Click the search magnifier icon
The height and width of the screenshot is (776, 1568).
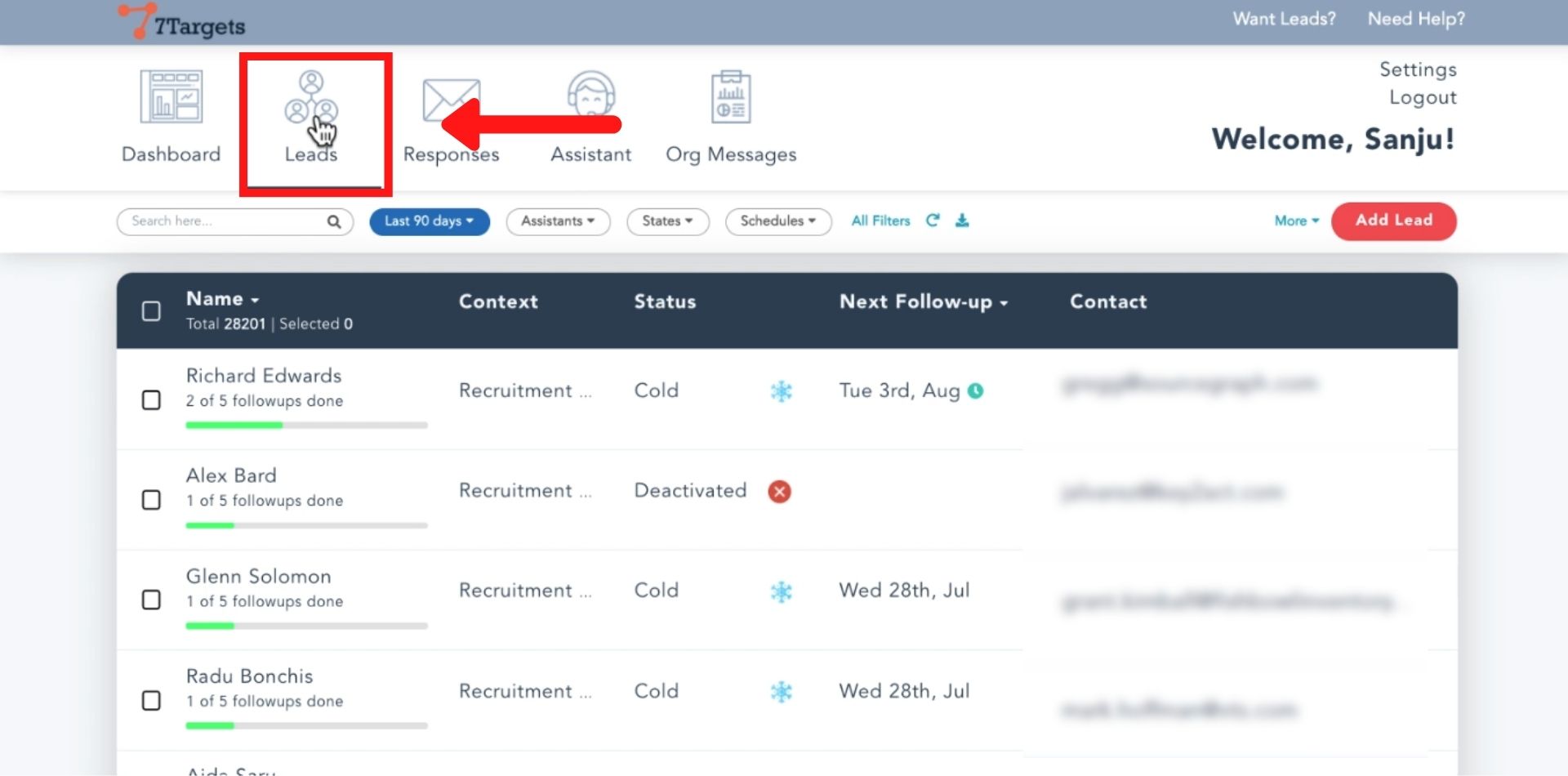(x=333, y=221)
